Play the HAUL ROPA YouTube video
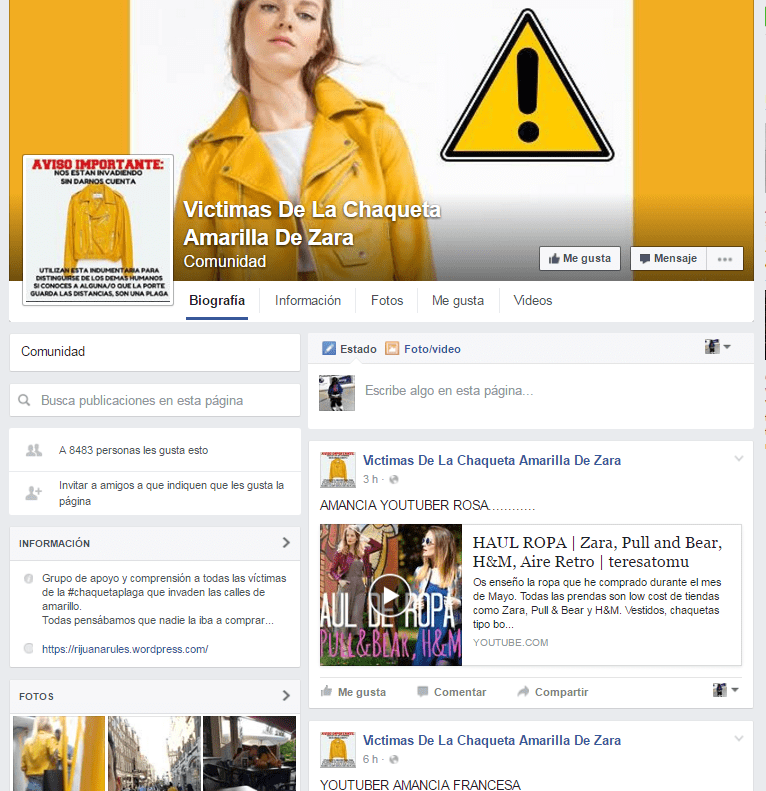The height and width of the screenshot is (791, 766). 391,596
